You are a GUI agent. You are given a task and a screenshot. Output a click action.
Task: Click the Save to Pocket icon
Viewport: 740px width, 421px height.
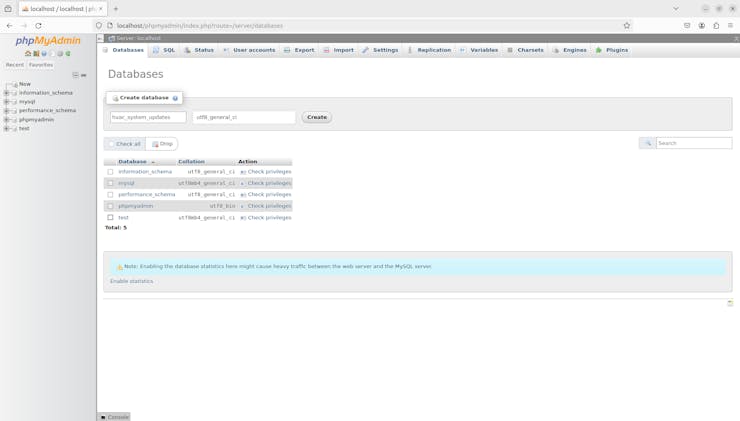(687, 25)
